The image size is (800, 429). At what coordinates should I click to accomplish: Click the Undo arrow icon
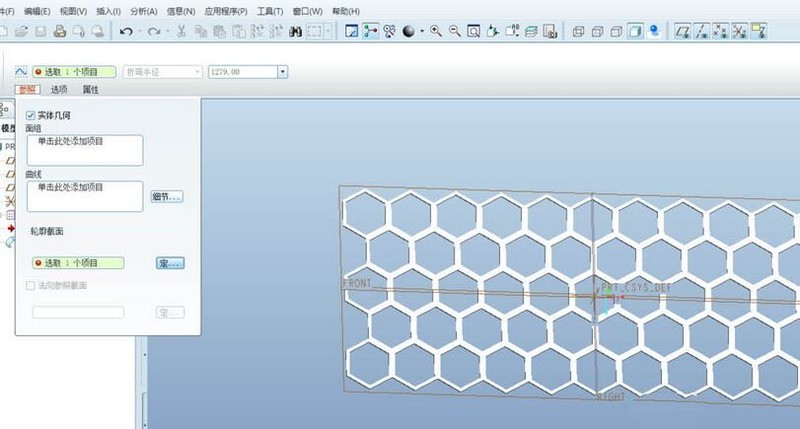pos(125,32)
